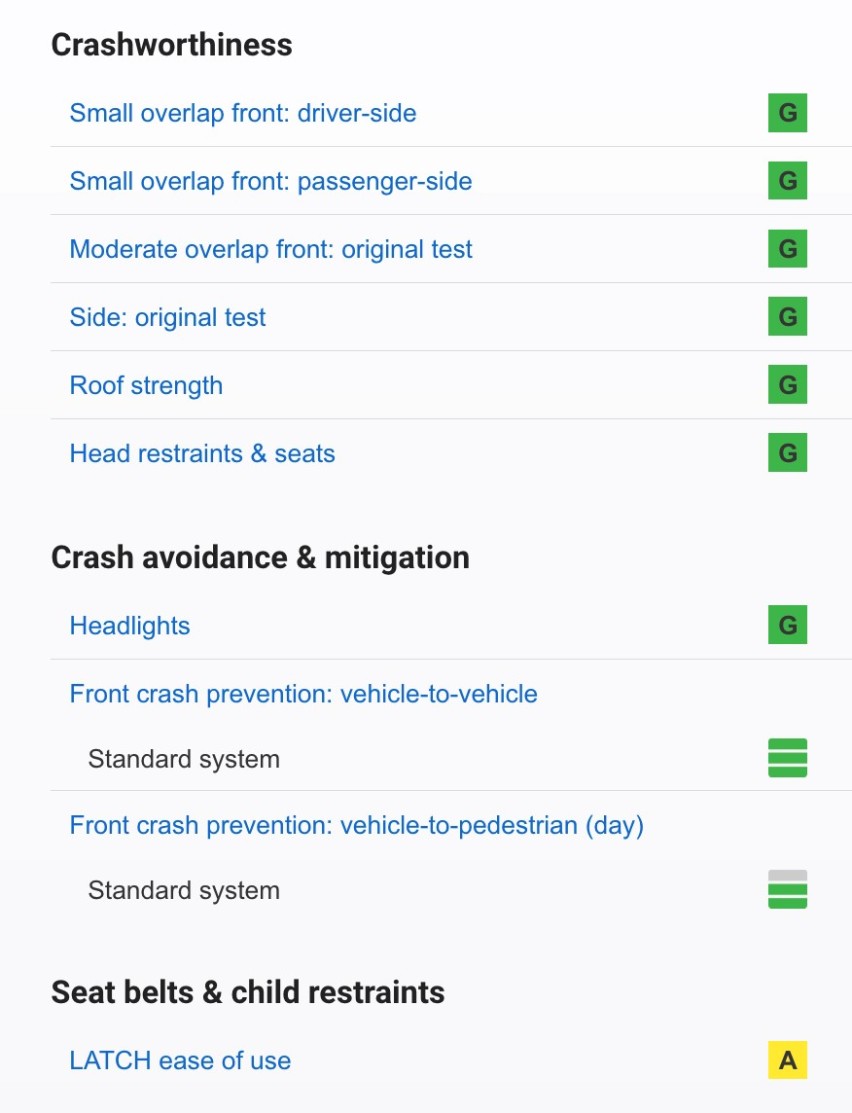Screen dimensions: 852x1113
Task: Open Head restraints & seats link
Action: [202, 454]
